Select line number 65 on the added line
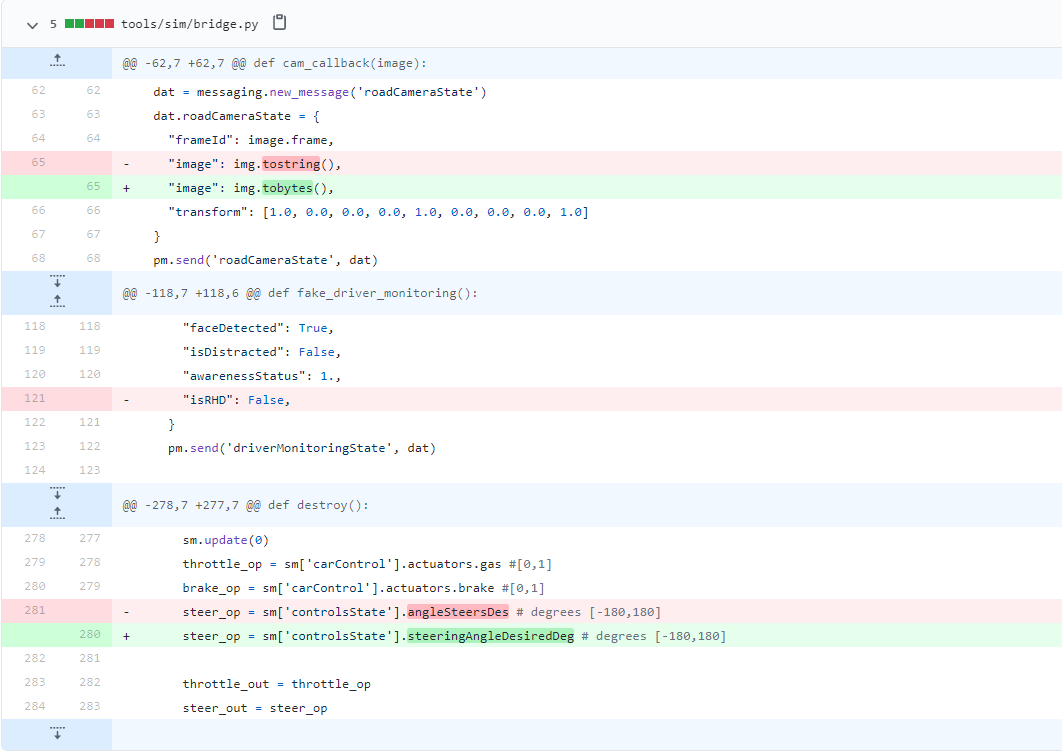This screenshot has width=1062, height=751. [93, 187]
